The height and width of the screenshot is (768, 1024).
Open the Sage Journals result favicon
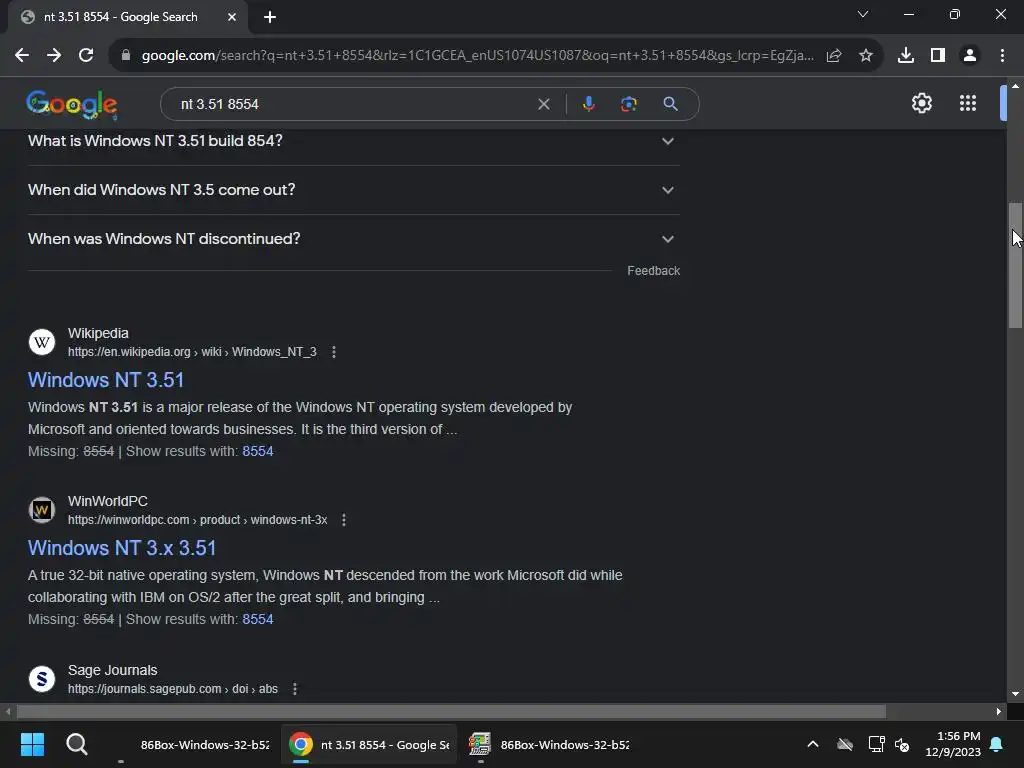[42, 679]
